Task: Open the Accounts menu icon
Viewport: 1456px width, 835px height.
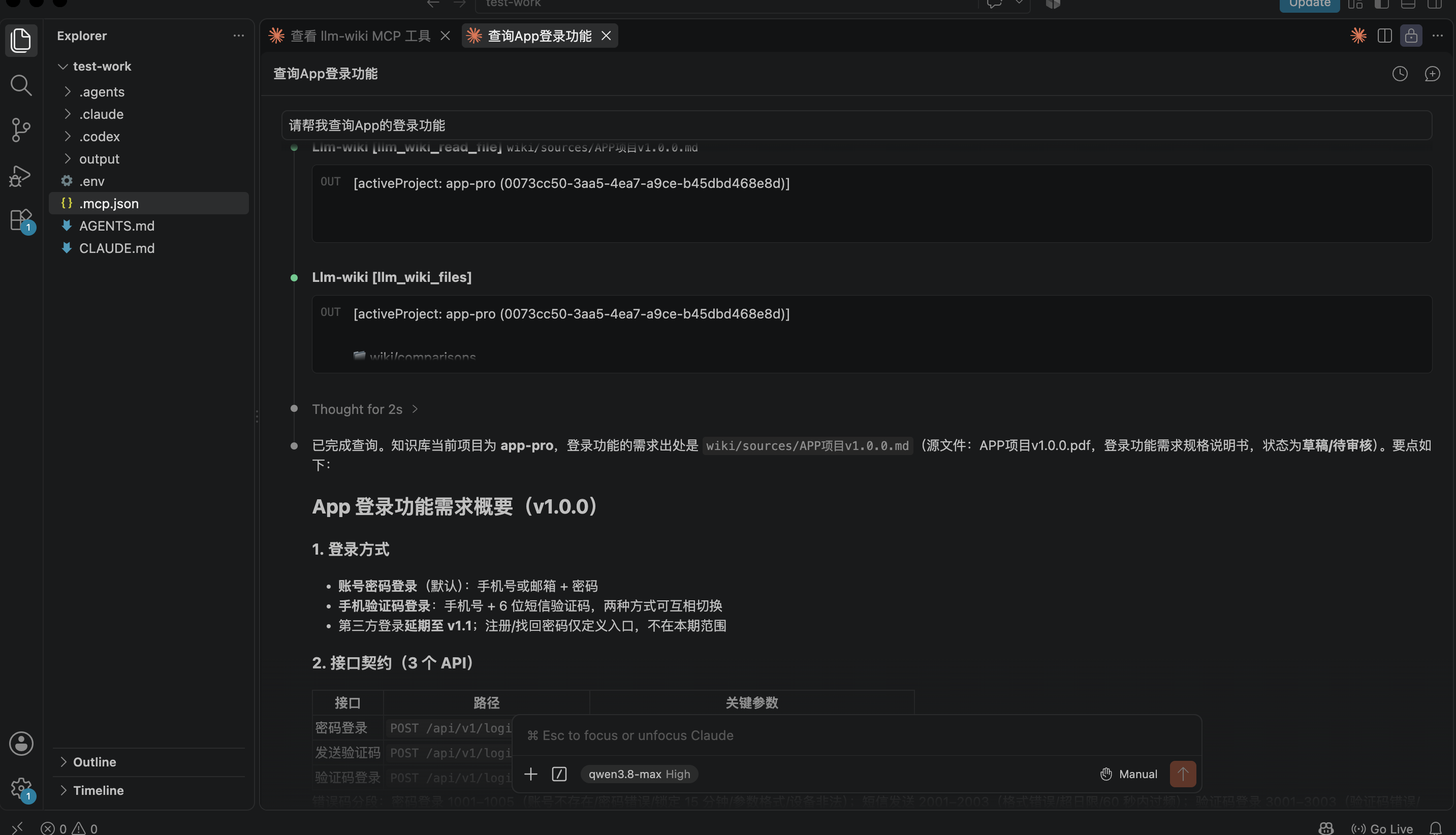Action: (21, 743)
